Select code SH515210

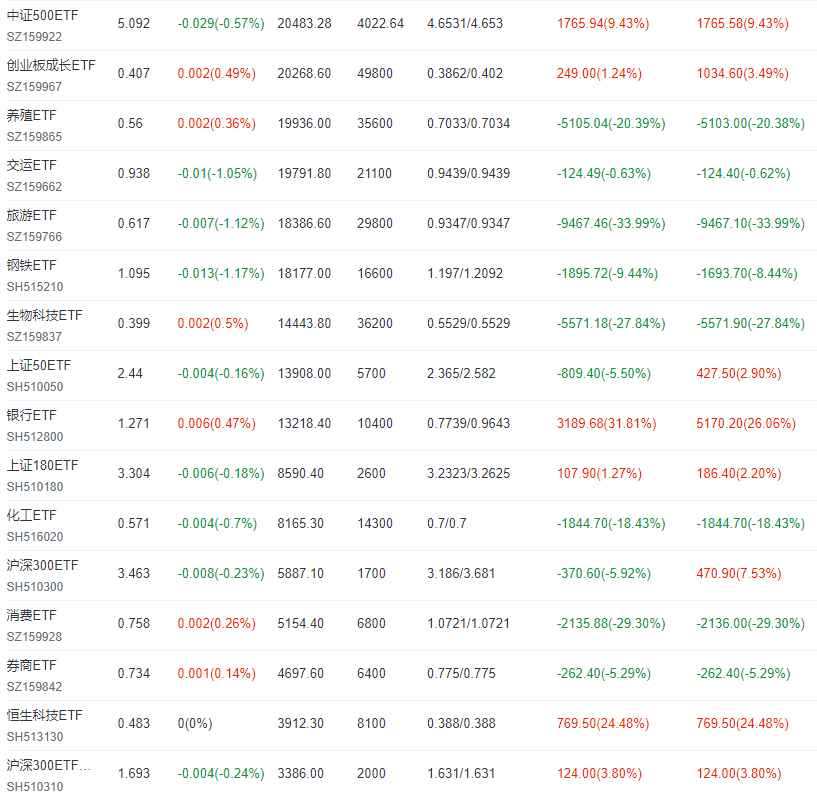pos(35,287)
